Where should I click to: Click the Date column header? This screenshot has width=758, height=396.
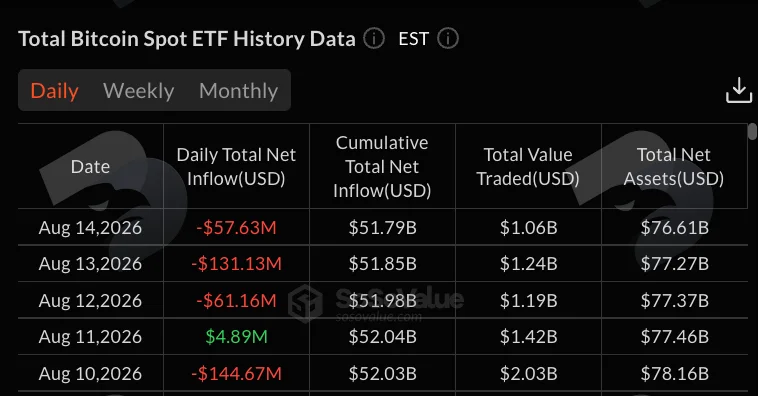point(90,166)
